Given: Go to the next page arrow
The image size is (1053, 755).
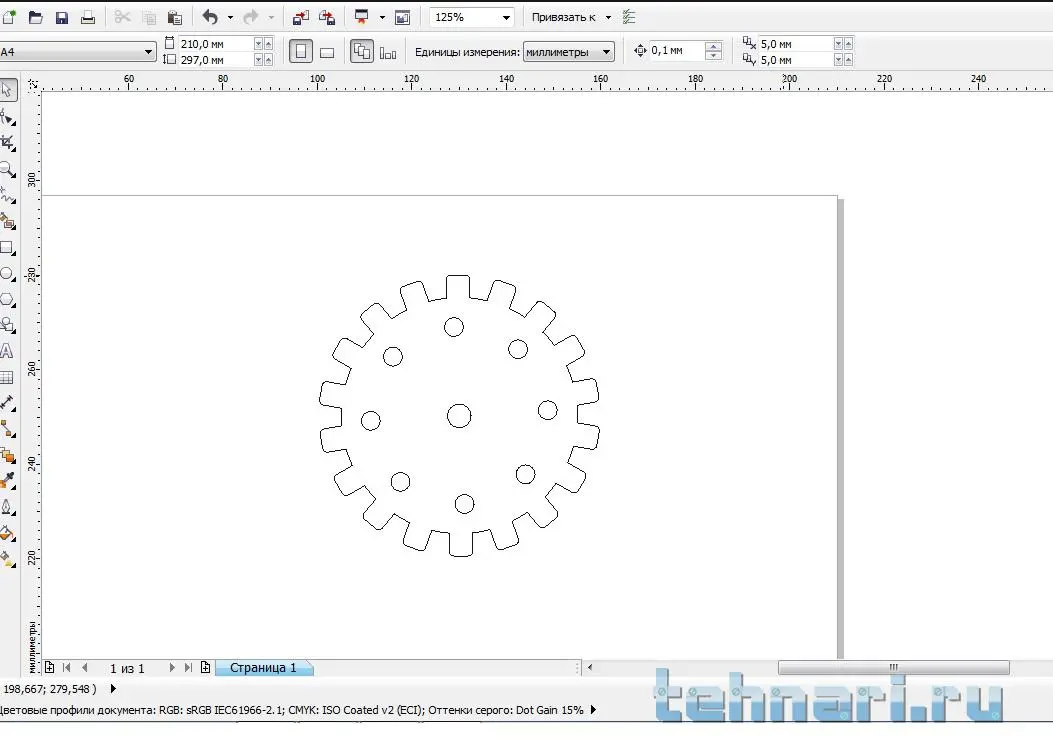Looking at the screenshot, I should click(x=172, y=668).
